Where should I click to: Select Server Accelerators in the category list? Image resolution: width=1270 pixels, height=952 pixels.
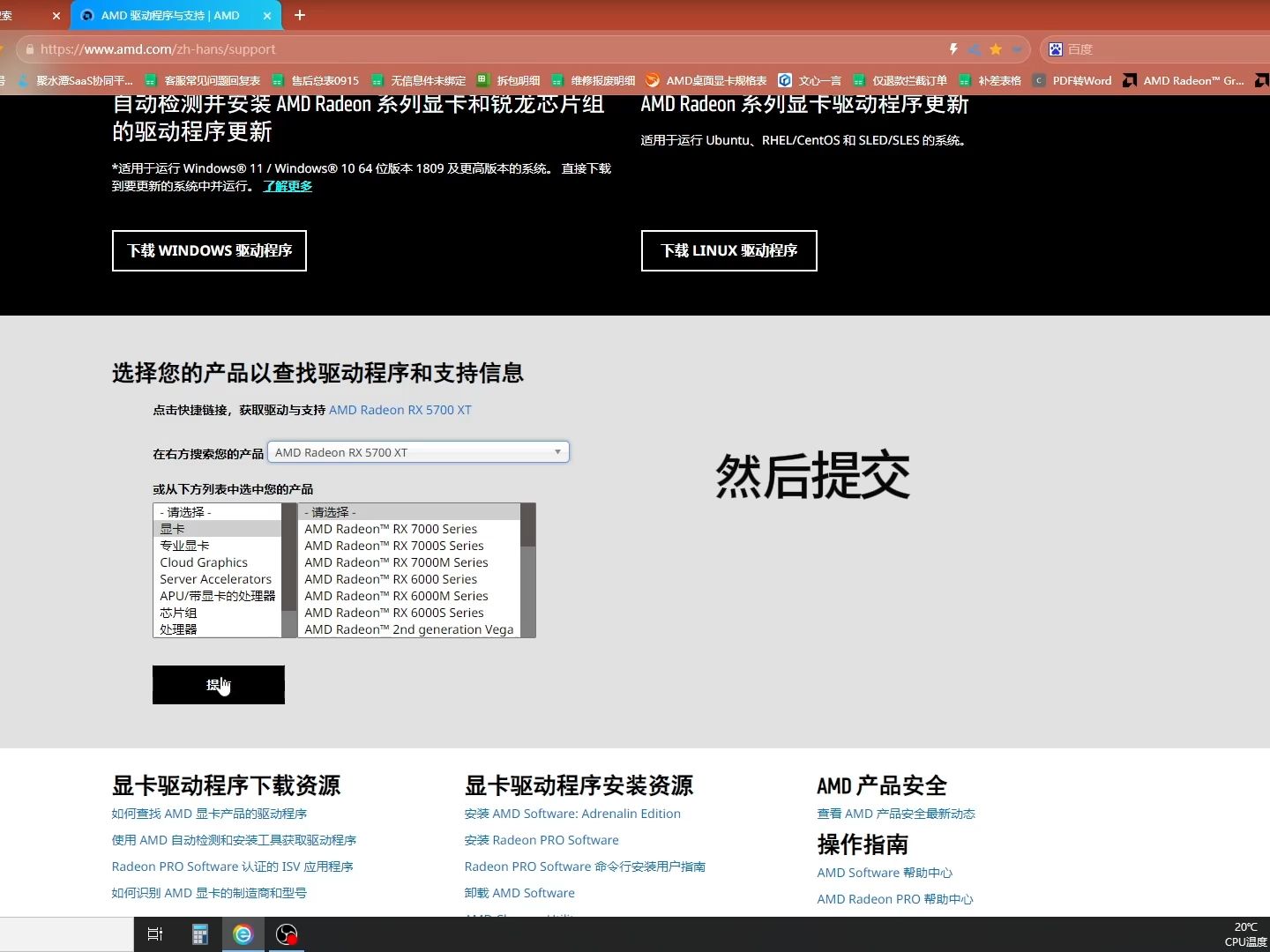217,579
